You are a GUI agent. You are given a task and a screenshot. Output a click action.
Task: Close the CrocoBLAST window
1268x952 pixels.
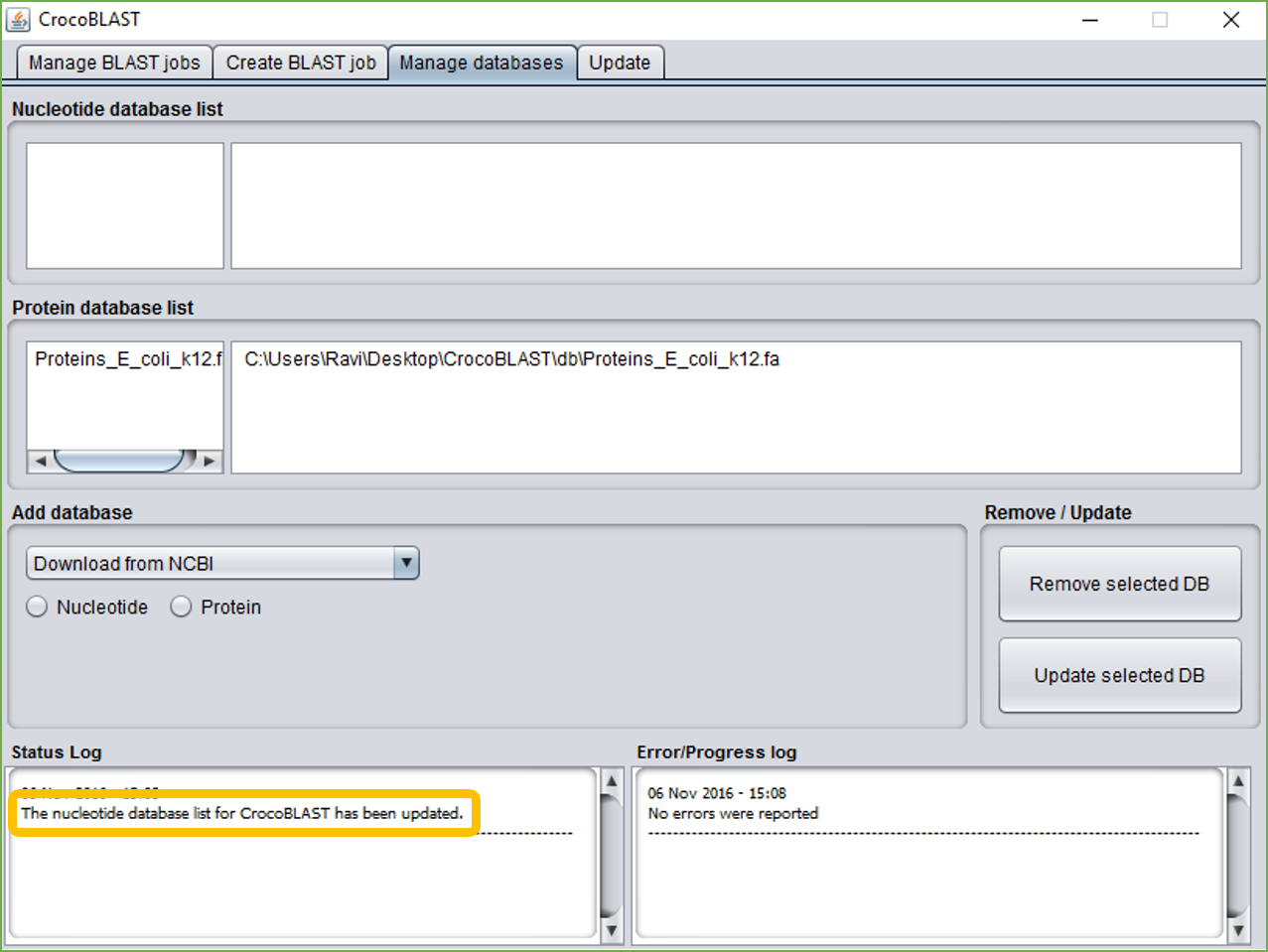1231,20
